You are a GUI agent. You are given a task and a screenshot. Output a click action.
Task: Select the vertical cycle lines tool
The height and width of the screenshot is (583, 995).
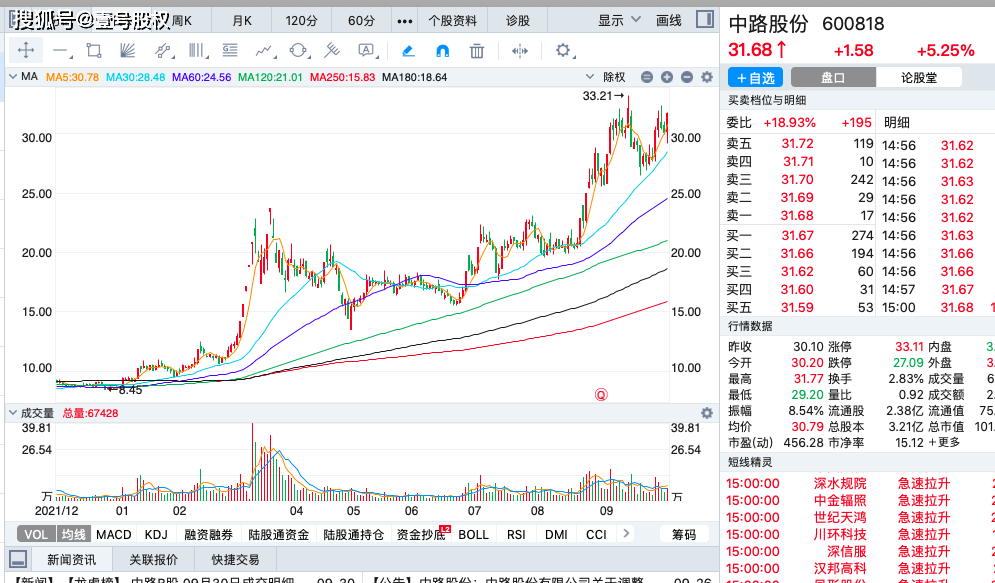[x=197, y=51]
